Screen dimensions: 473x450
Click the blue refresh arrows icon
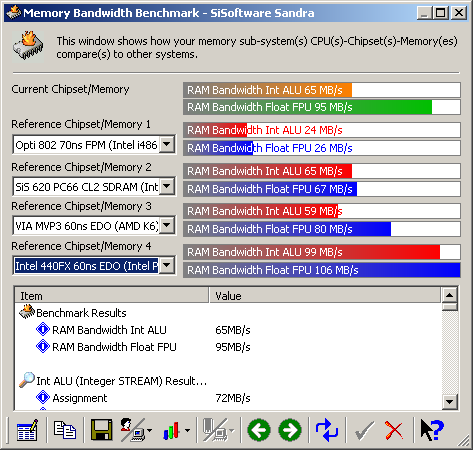tap(327, 430)
